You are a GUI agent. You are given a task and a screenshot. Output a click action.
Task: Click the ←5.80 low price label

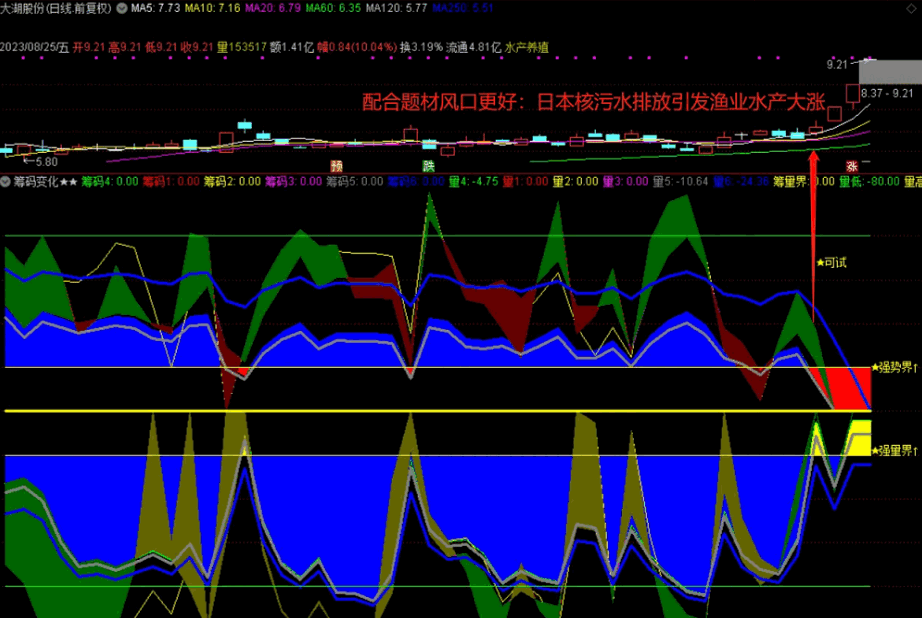point(41,162)
